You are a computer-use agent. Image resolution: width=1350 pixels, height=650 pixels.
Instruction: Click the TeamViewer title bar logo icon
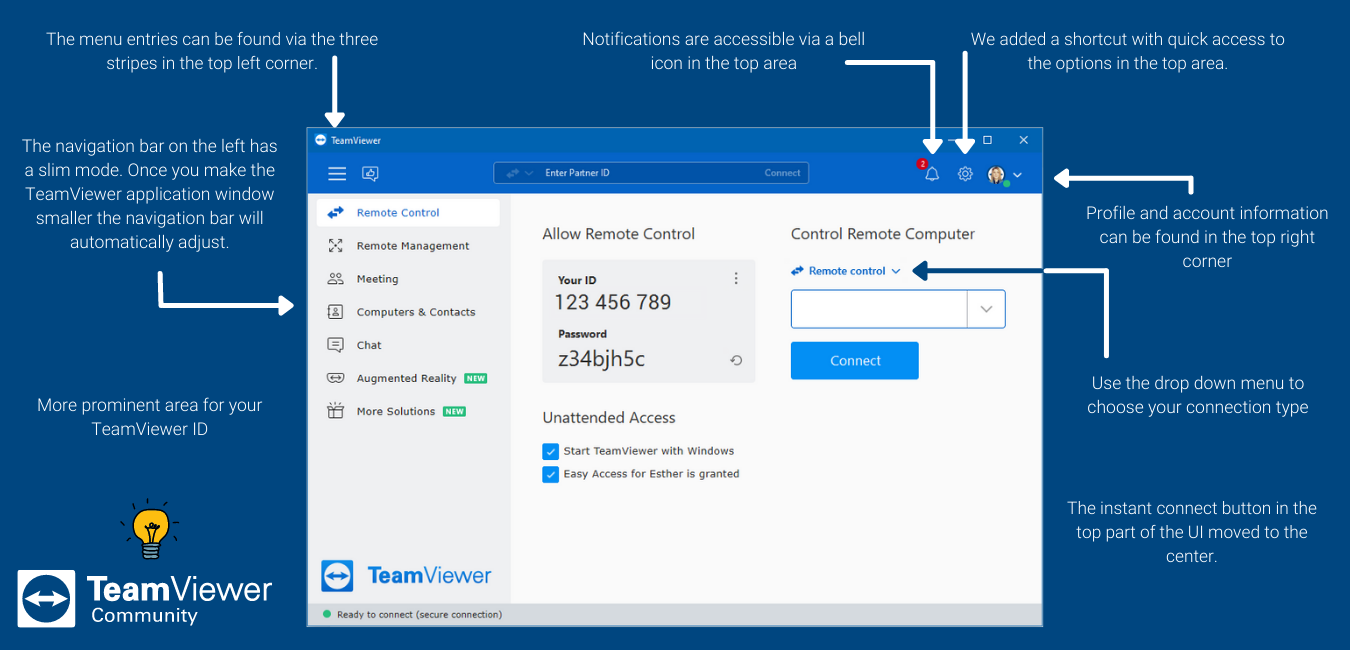[321, 140]
